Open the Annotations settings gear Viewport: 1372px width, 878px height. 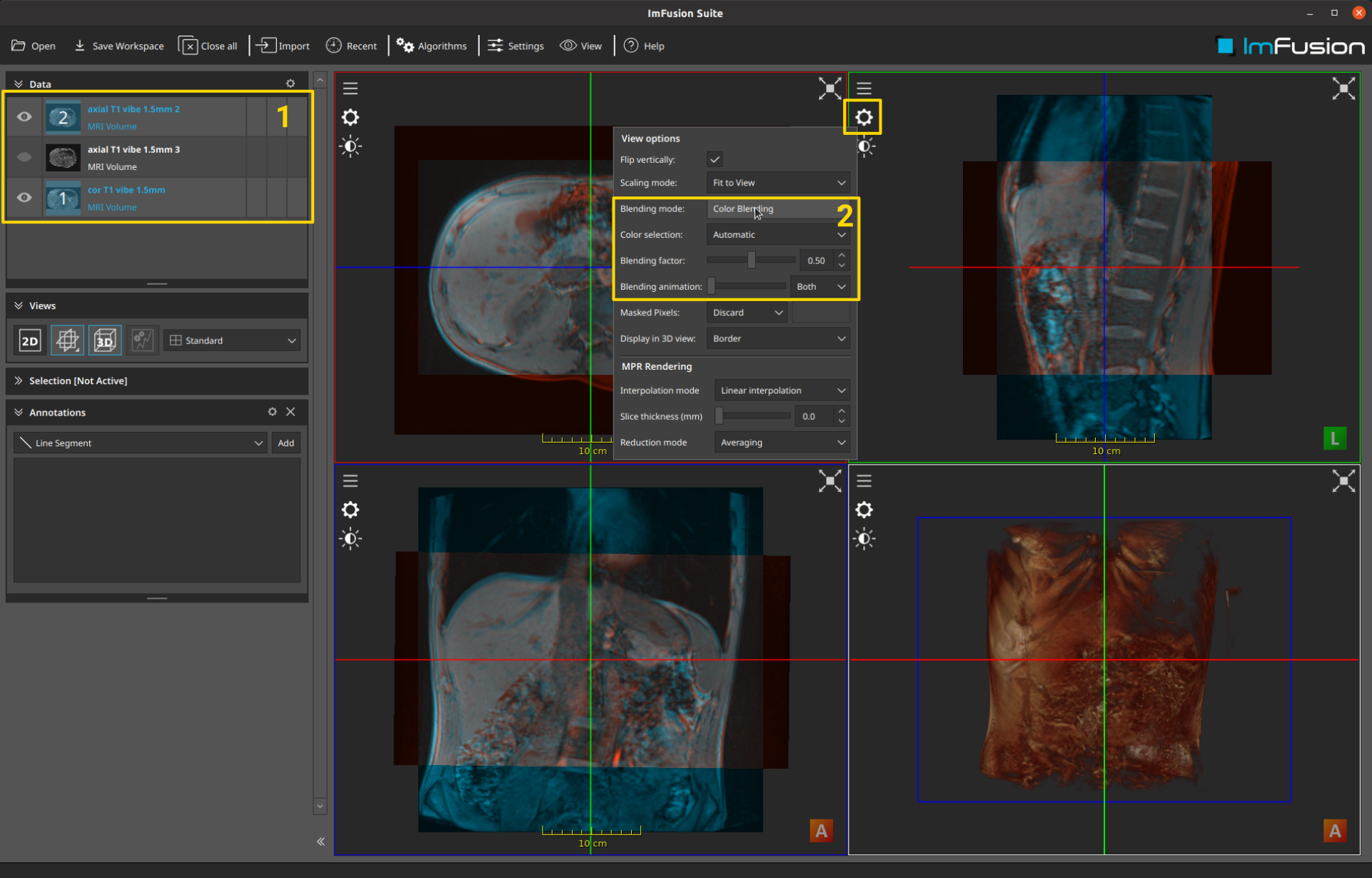272,412
